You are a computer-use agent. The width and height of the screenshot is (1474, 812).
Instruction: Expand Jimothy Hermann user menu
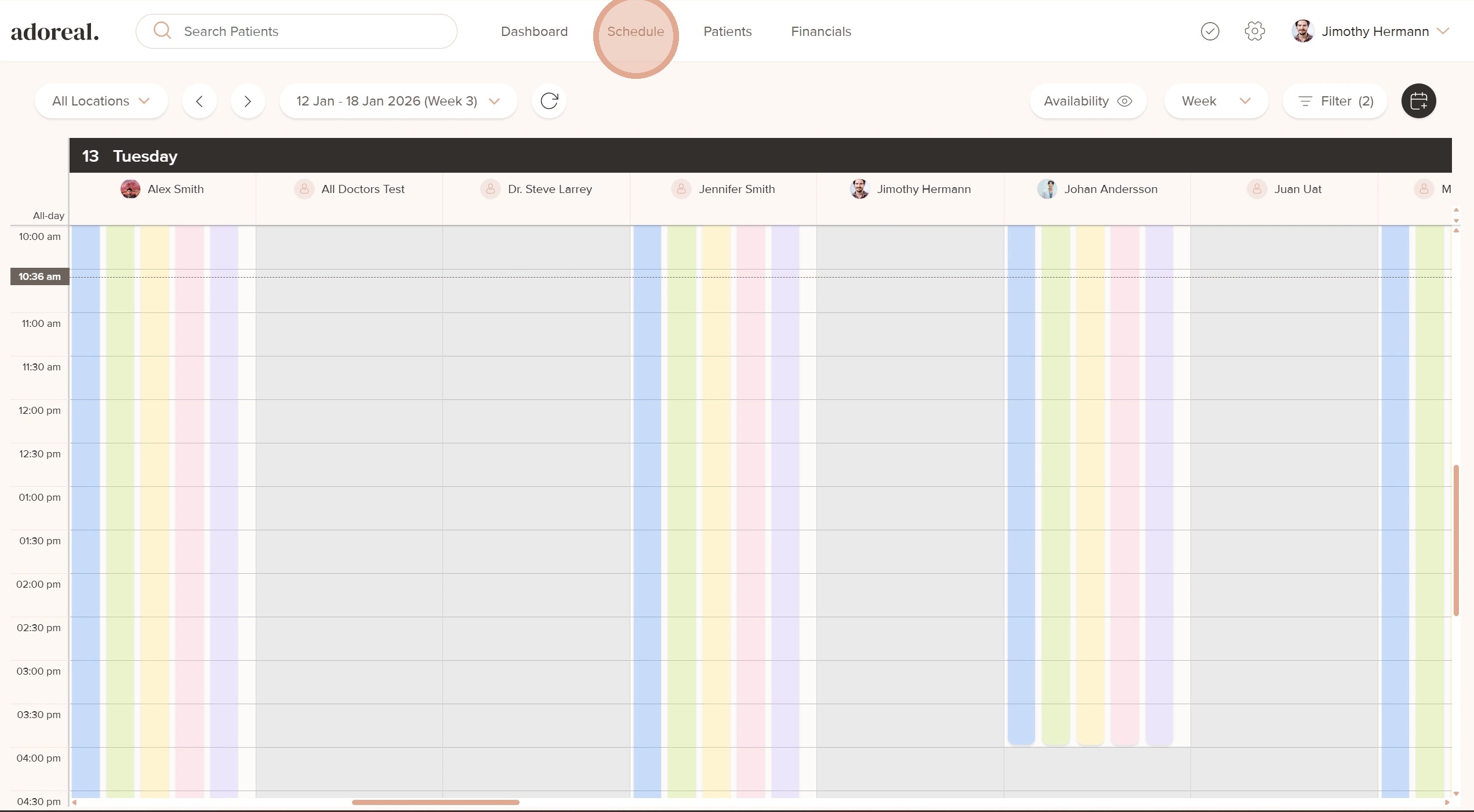1443,31
